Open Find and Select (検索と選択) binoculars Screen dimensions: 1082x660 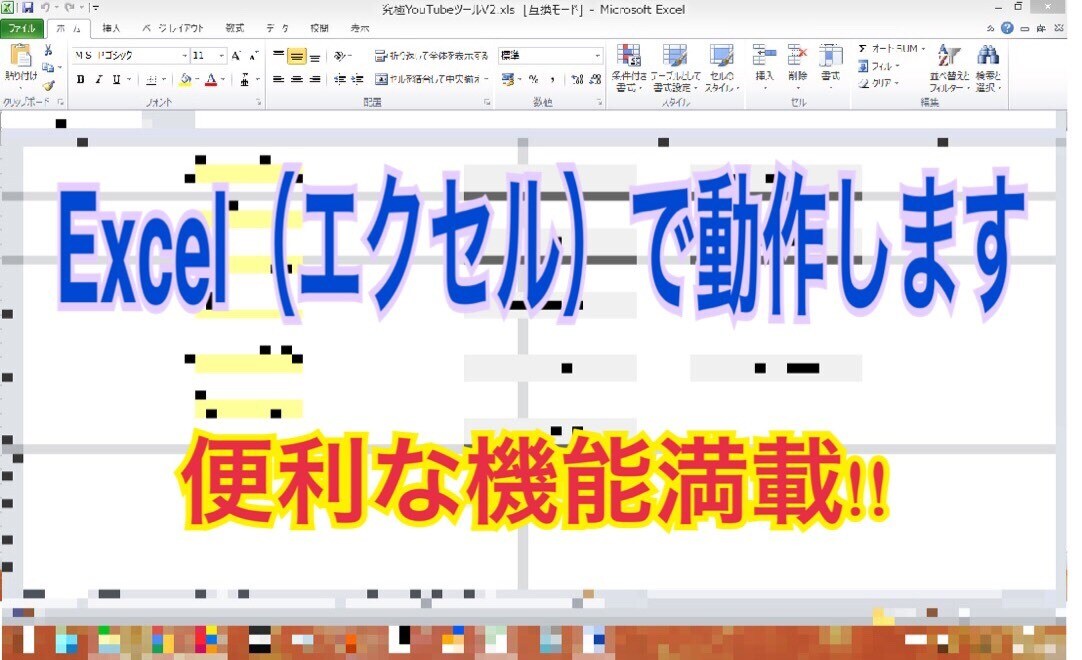(x=988, y=68)
